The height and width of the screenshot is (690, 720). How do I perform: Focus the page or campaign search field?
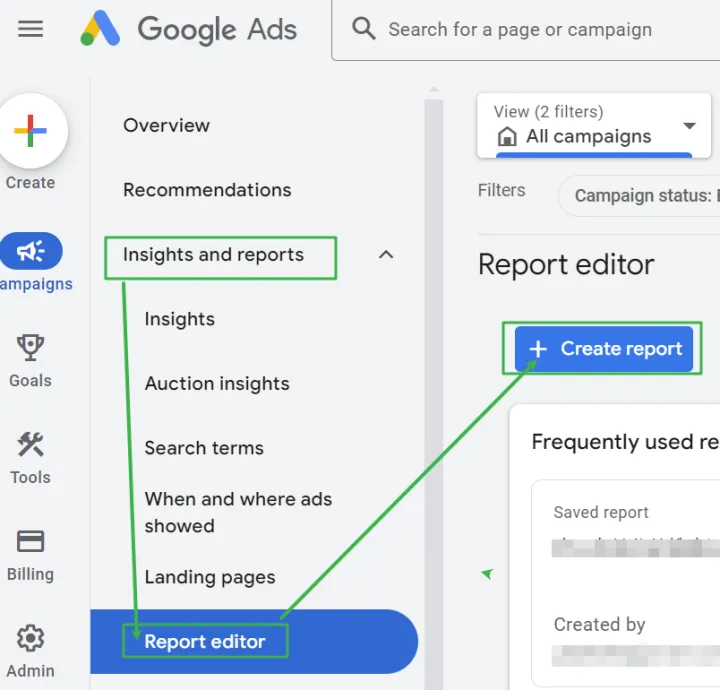tap(526, 30)
